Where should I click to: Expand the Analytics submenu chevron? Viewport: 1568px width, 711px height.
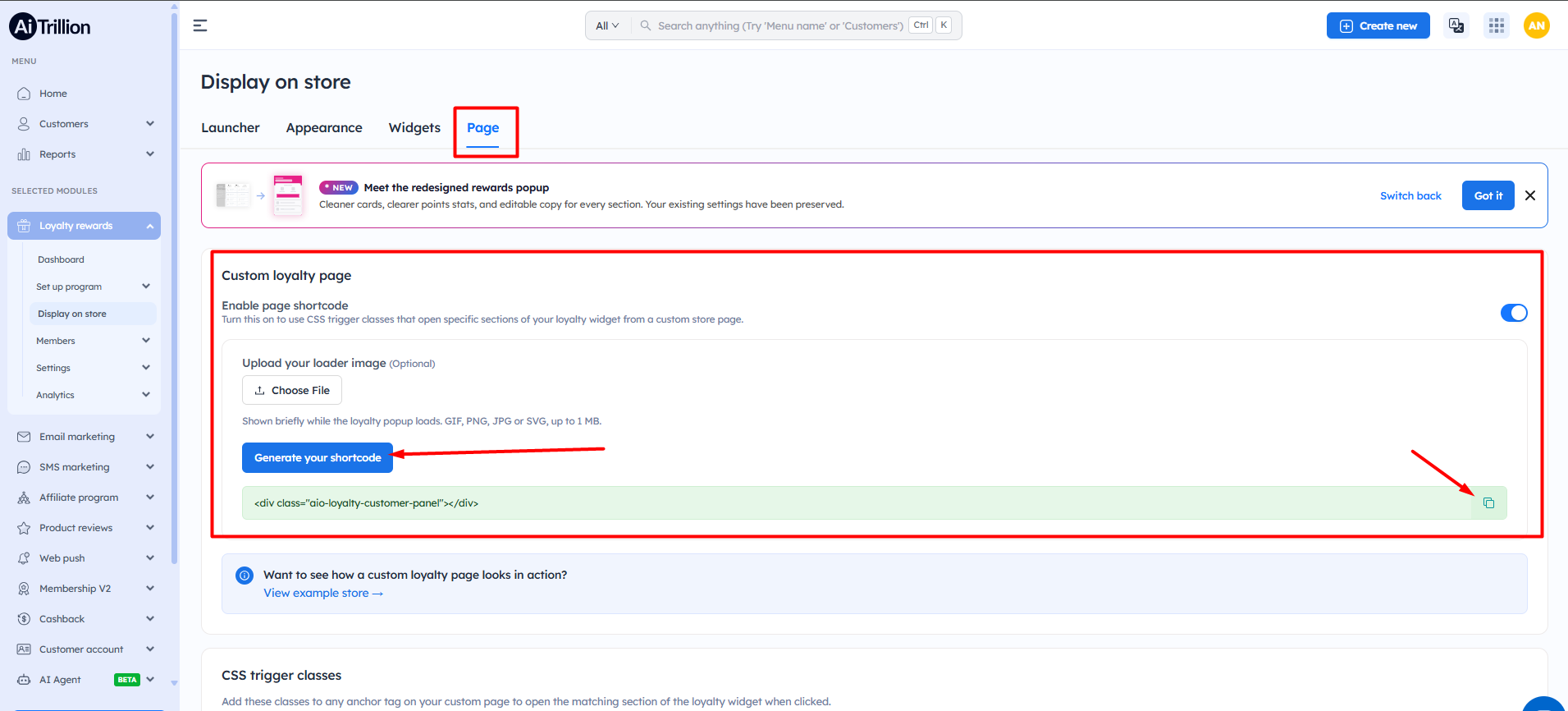click(x=146, y=395)
